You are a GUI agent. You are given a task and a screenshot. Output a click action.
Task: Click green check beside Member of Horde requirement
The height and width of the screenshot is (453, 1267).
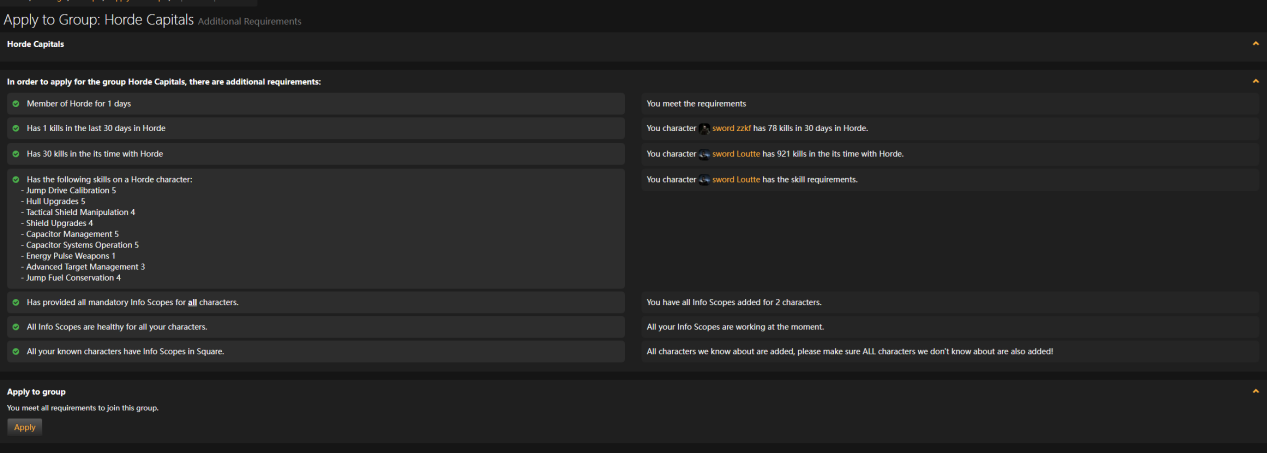click(16, 103)
